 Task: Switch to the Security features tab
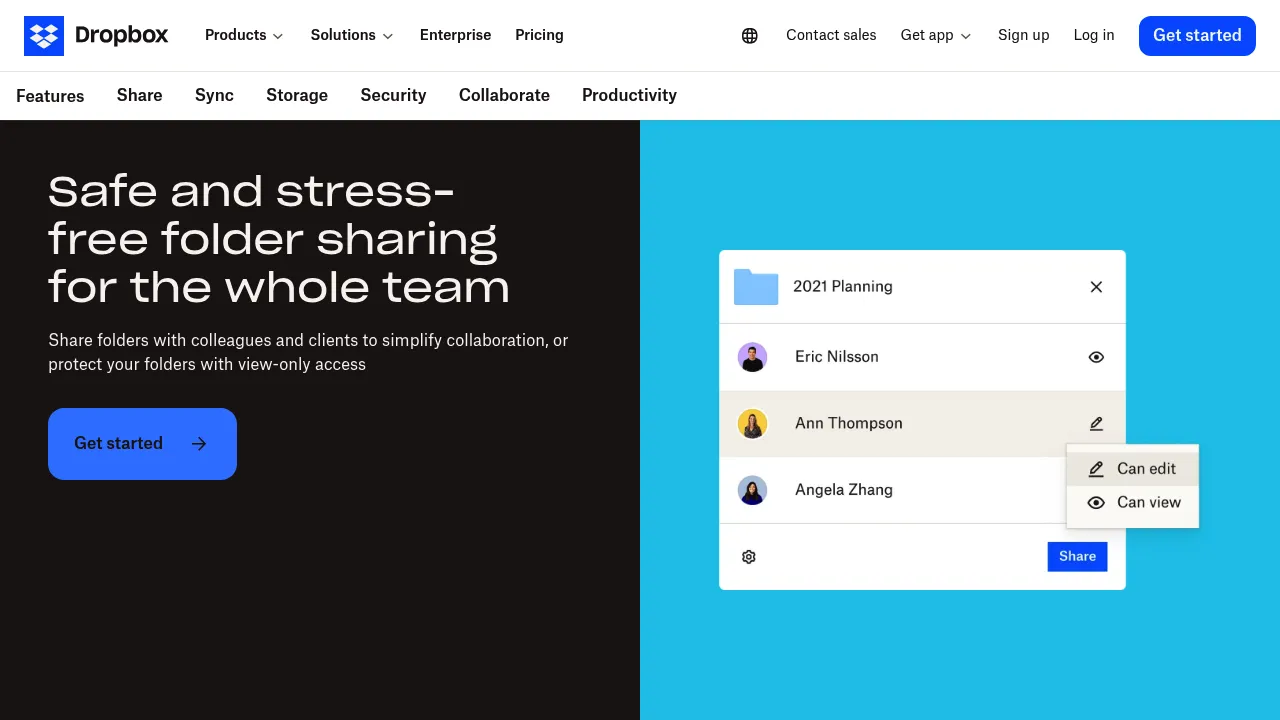coord(394,95)
